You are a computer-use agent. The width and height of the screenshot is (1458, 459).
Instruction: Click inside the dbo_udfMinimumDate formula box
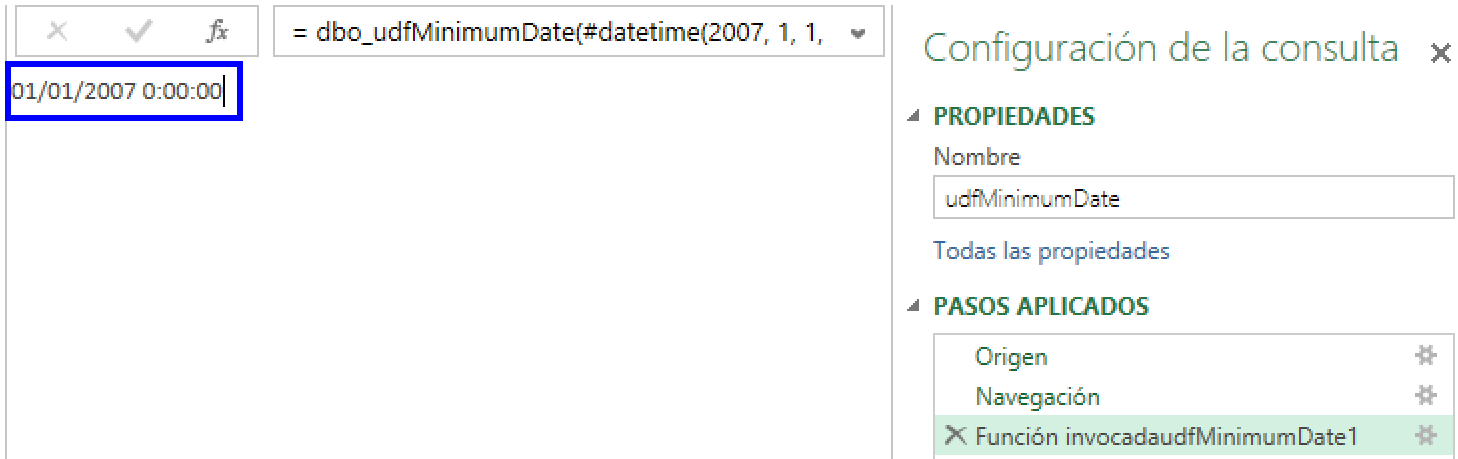[x=560, y=33]
